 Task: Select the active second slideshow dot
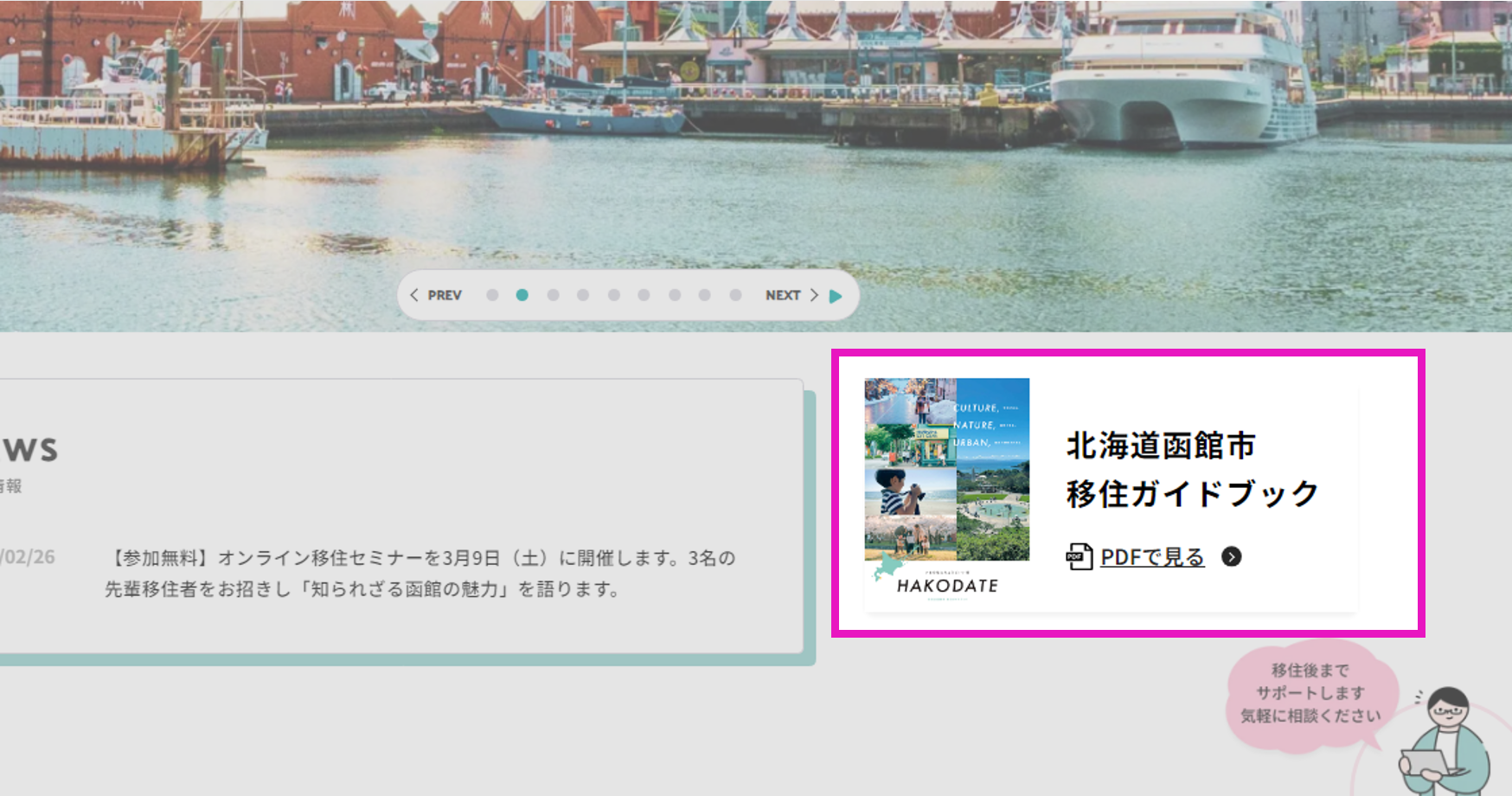pos(522,295)
